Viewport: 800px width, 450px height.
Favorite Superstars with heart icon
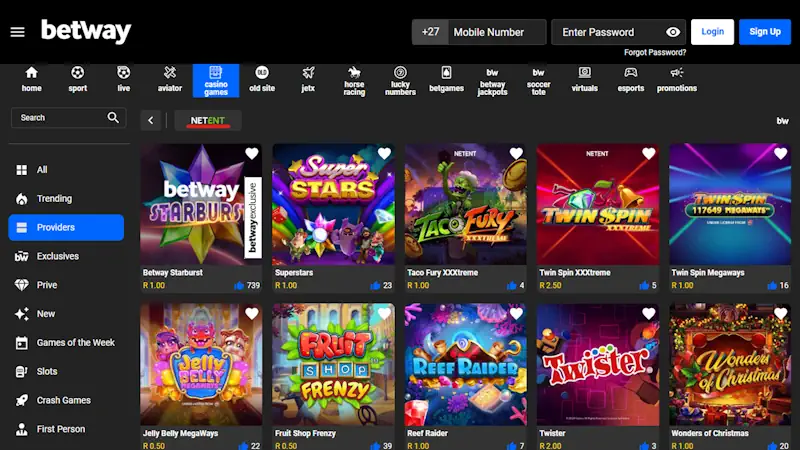[384, 154]
